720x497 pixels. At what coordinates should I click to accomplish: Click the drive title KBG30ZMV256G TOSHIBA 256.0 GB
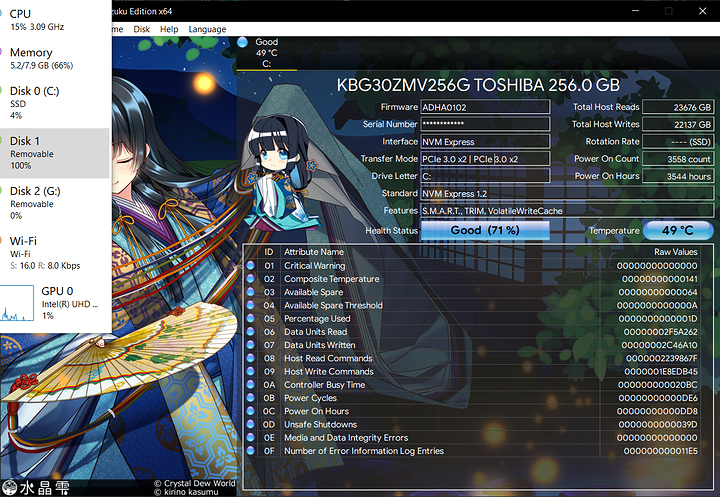tap(478, 85)
